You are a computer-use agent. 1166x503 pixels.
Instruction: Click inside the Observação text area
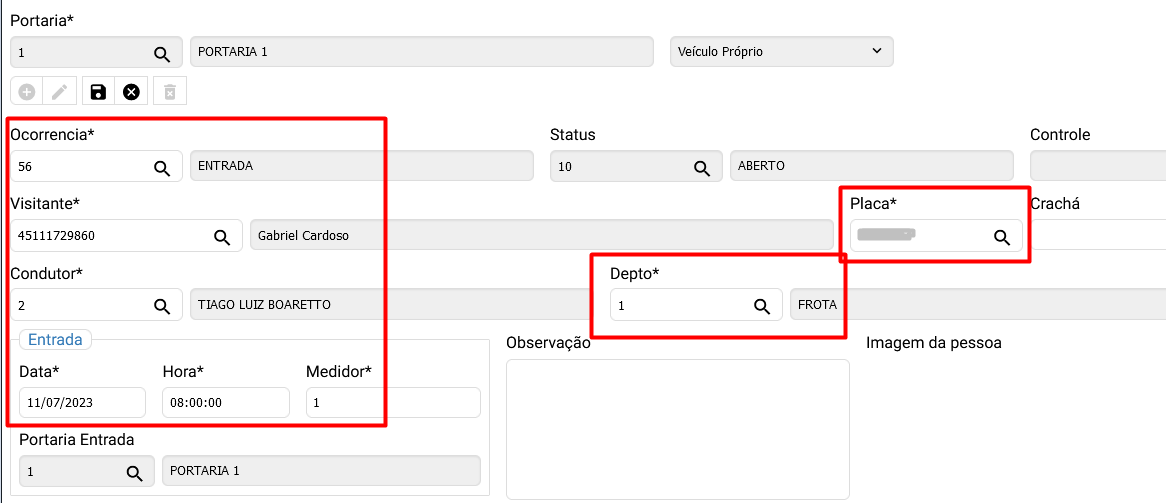point(677,428)
